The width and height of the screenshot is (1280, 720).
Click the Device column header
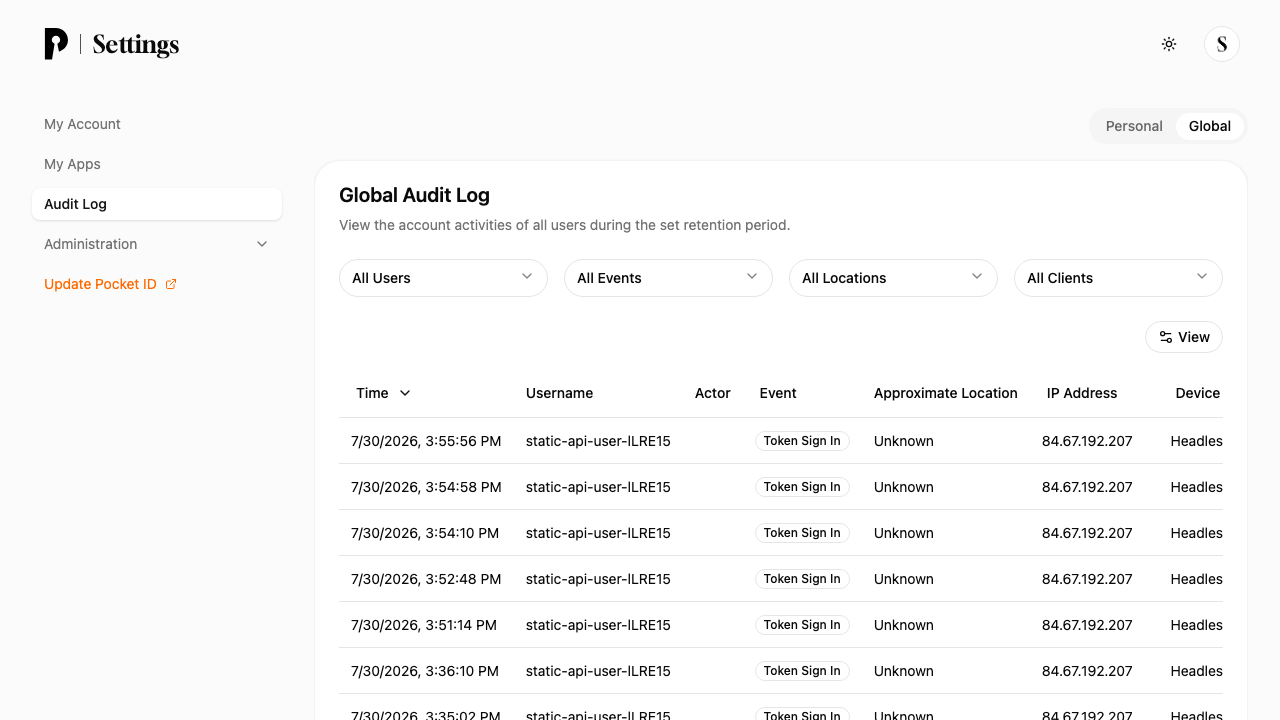[x=1198, y=393]
